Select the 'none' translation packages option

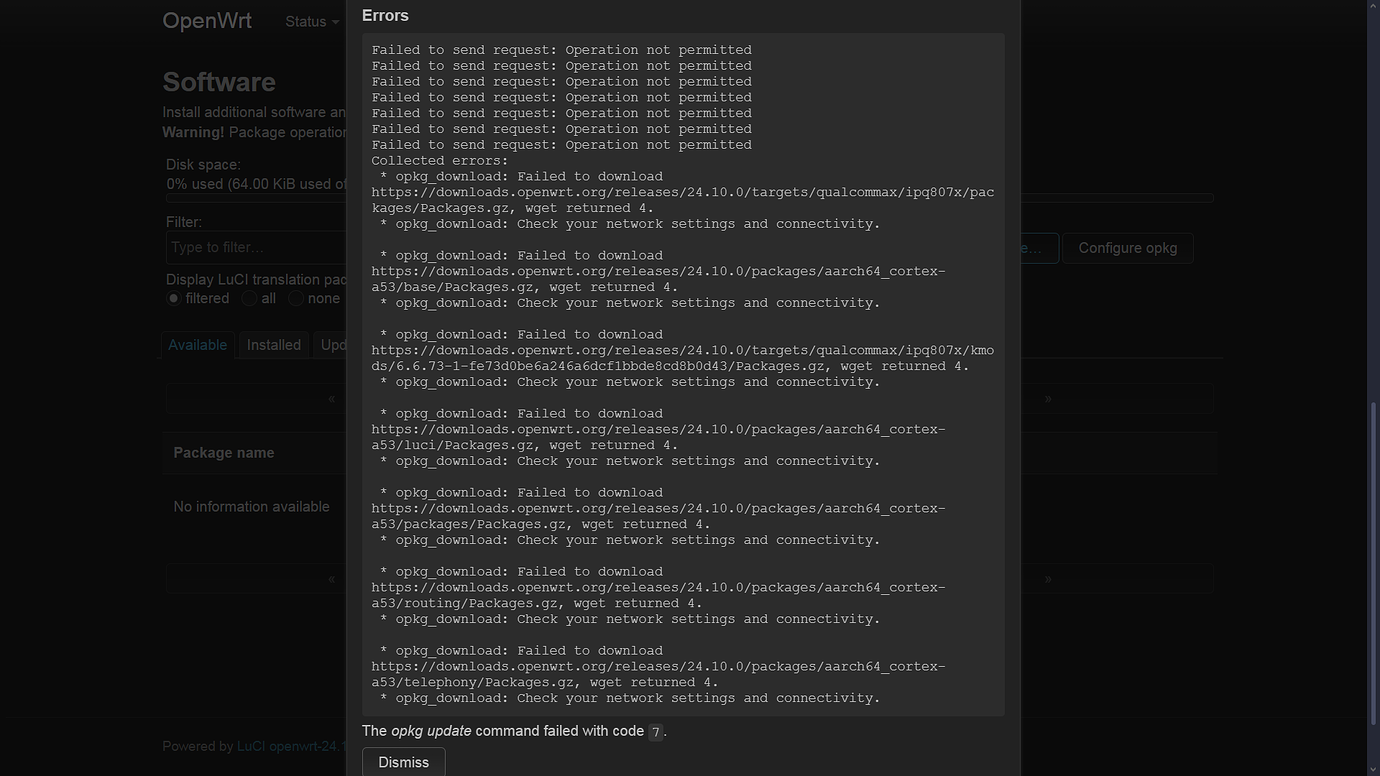[x=296, y=298]
